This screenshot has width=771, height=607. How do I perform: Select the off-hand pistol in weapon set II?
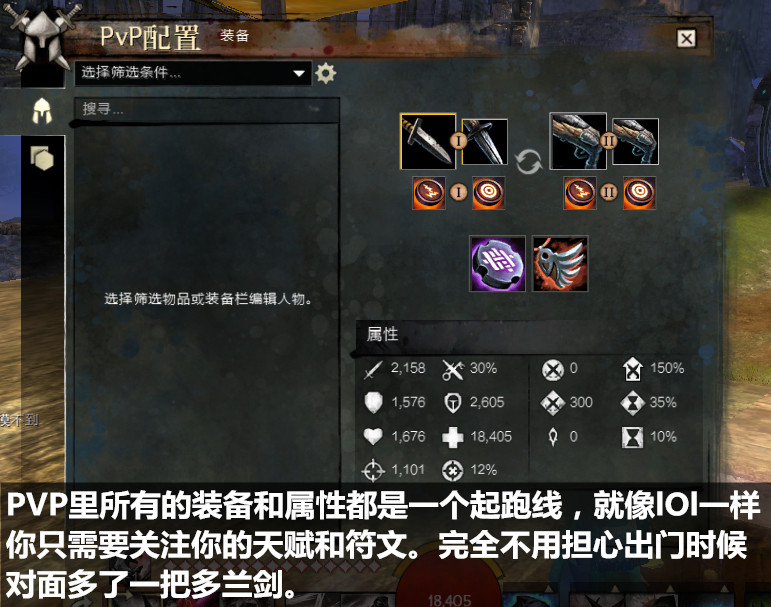pos(635,142)
